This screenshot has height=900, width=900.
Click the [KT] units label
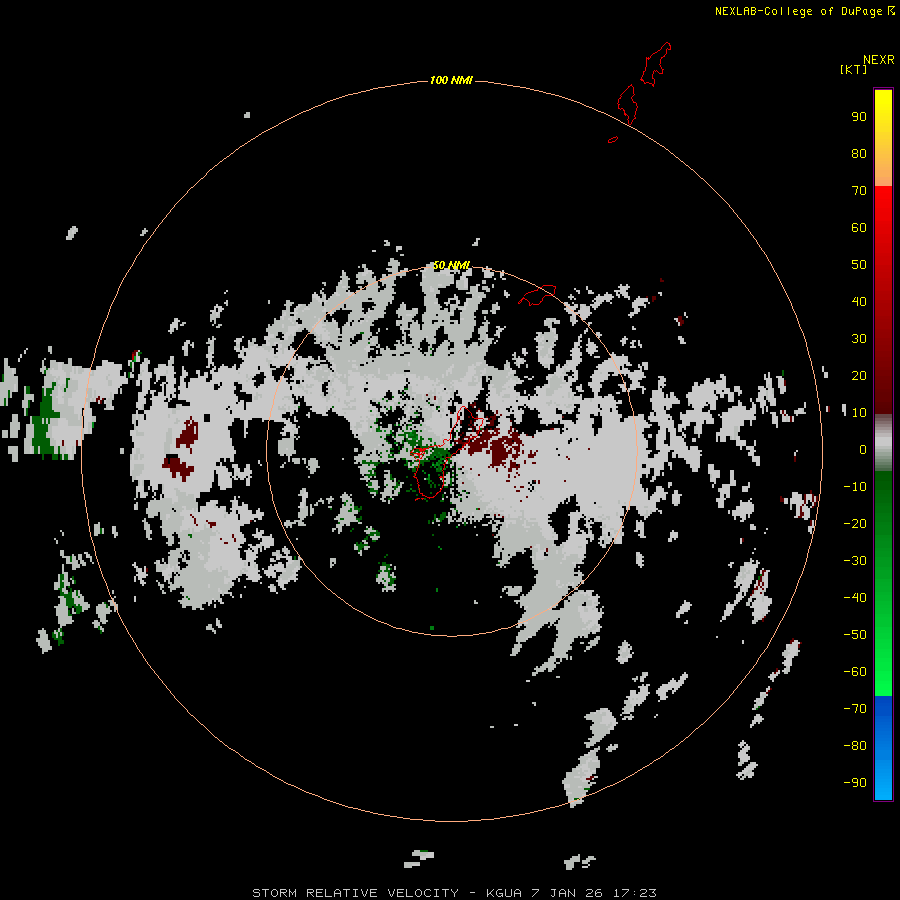pyautogui.click(x=853, y=69)
